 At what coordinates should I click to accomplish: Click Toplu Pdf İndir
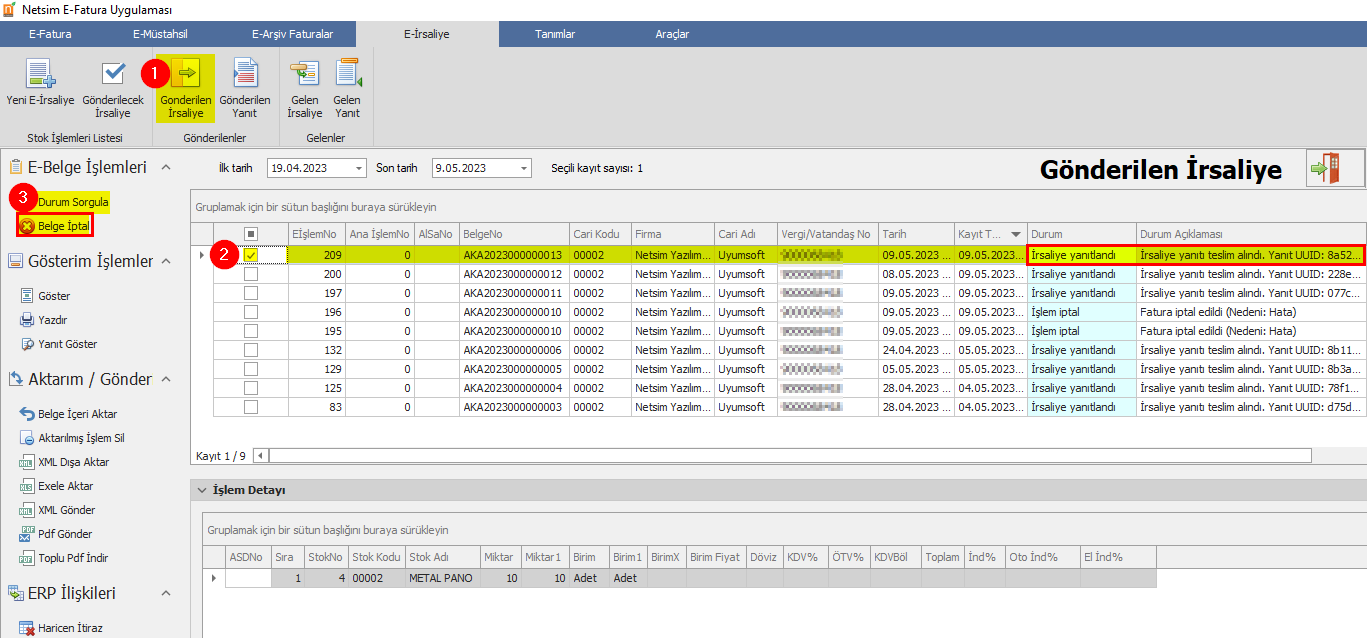coord(64,558)
